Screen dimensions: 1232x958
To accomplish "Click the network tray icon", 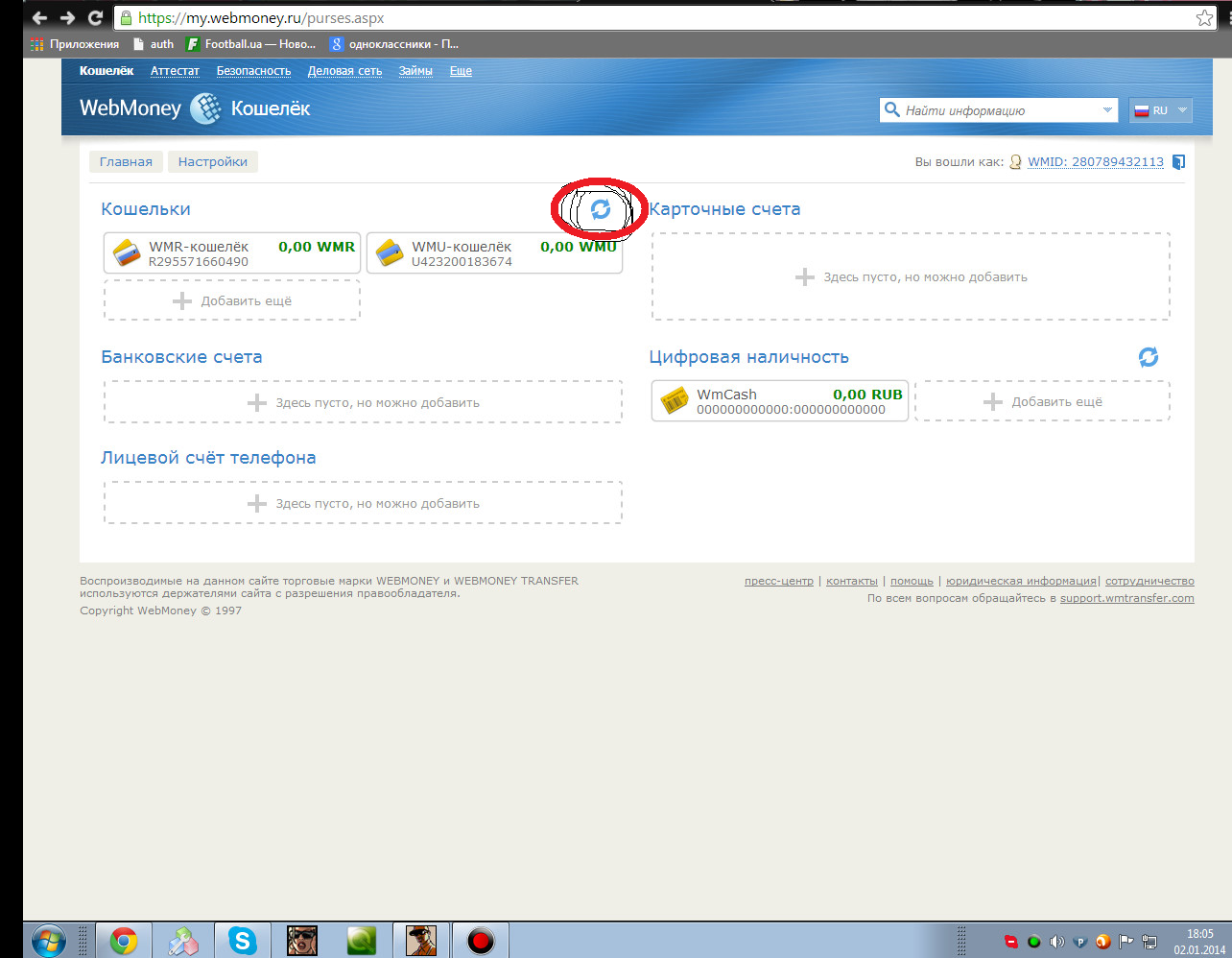I will click(x=1150, y=942).
